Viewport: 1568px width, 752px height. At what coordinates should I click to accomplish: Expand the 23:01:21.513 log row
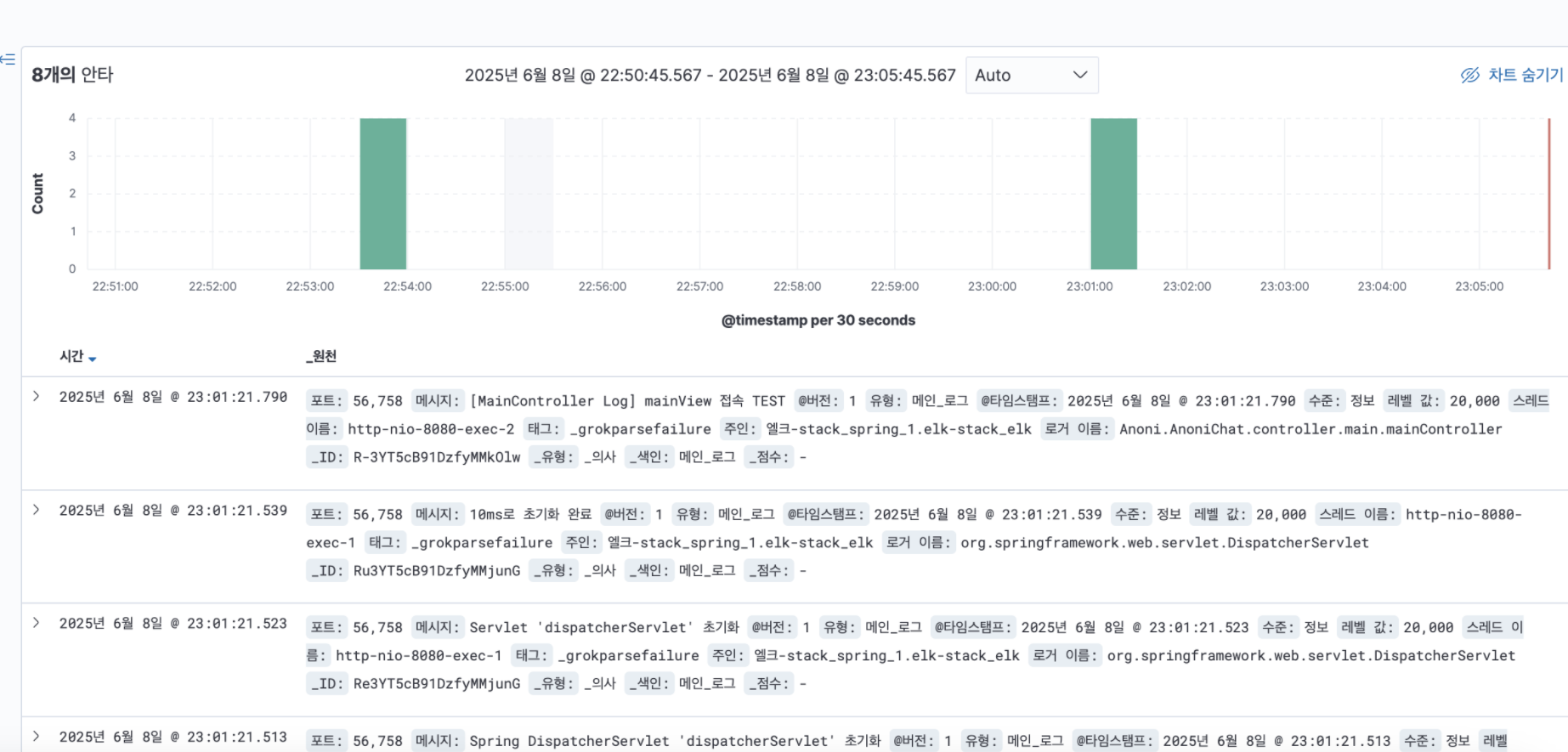pyautogui.click(x=36, y=736)
